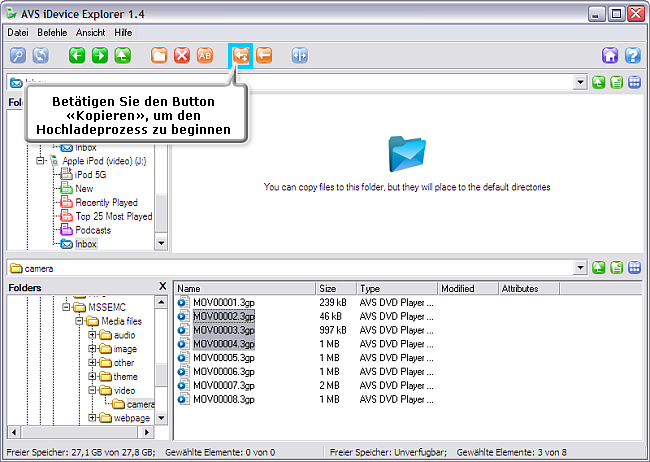Select the file MOV00008.3gp

pos(216,399)
